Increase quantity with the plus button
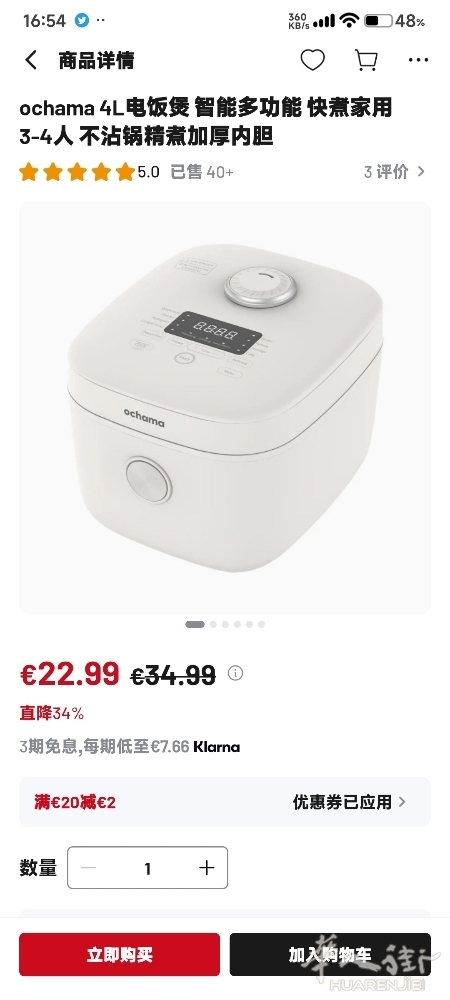450x1000 pixels. click(x=207, y=867)
